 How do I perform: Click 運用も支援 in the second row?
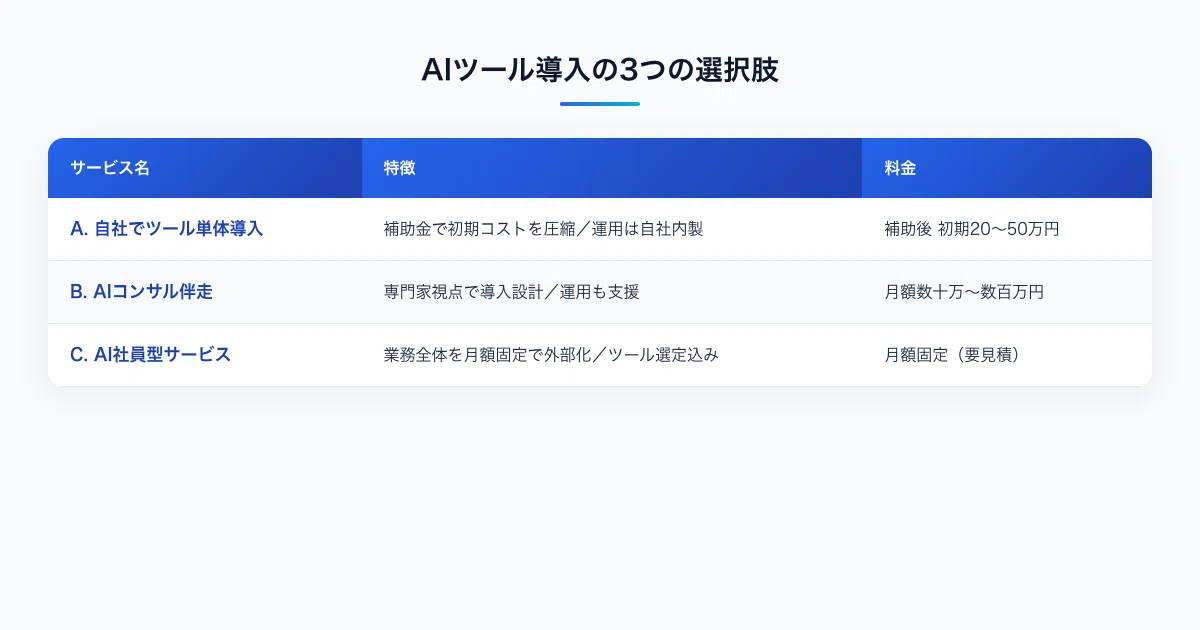tap(600, 292)
